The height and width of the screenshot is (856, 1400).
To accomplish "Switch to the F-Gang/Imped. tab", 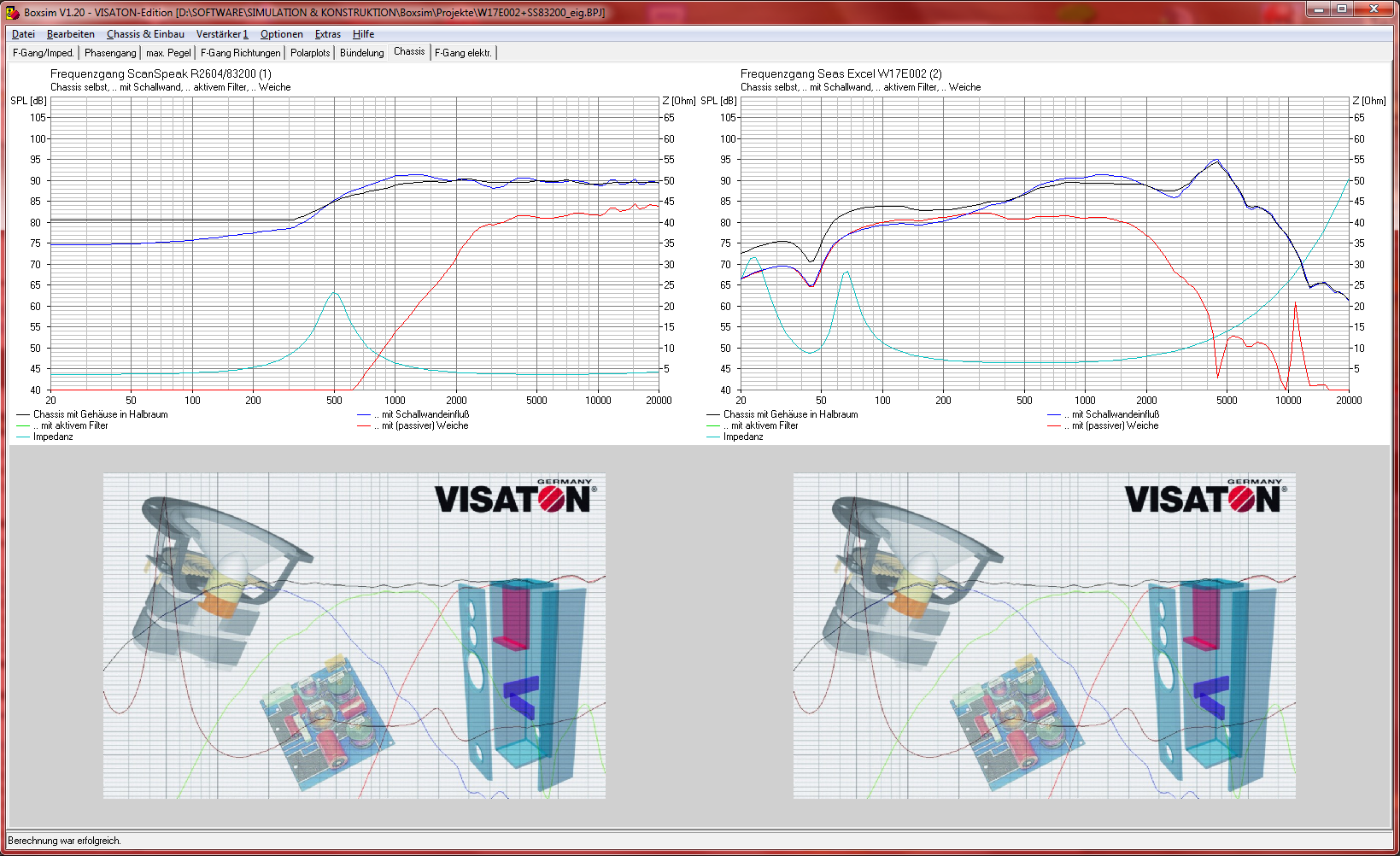I will click(x=44, y=53).
